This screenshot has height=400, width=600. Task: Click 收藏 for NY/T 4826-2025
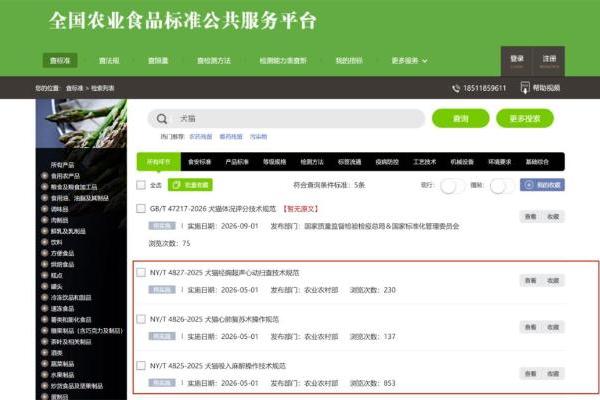[553, 327]
